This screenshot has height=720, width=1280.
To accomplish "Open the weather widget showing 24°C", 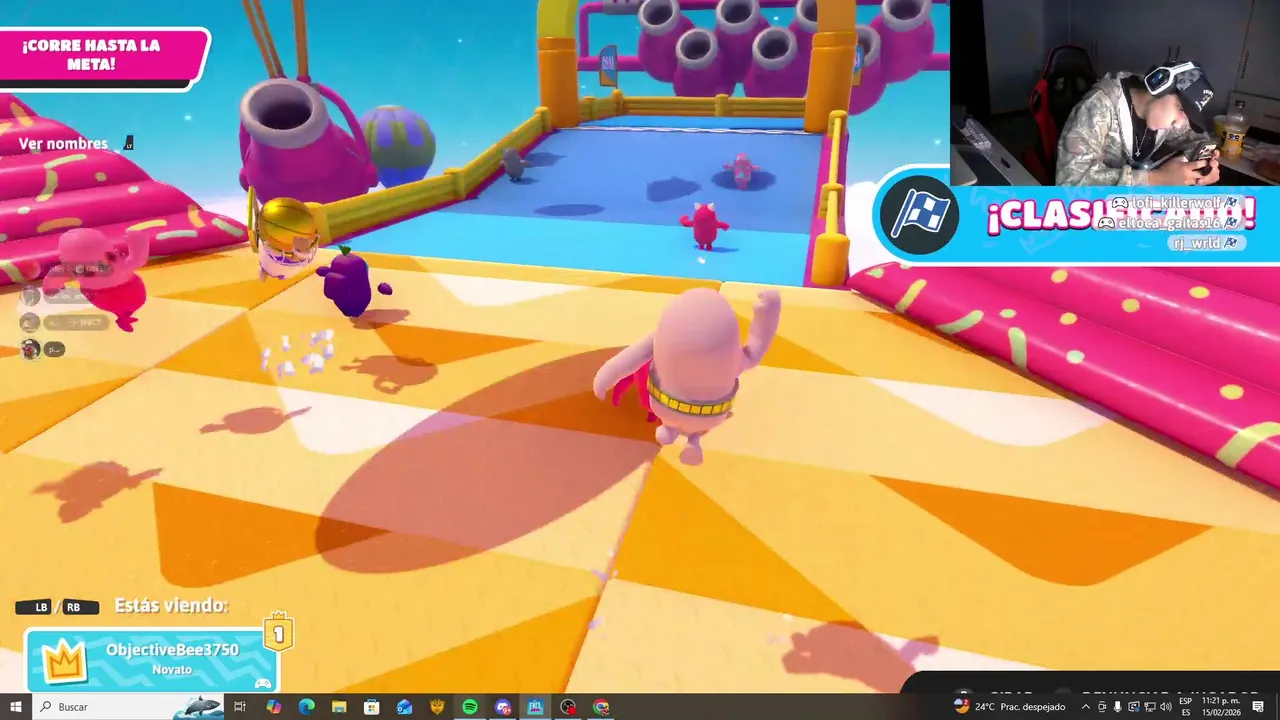I will coord(1009,707).
